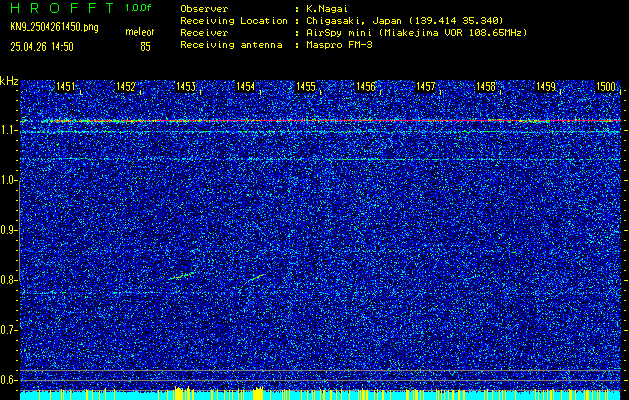Click the file name KN9_2504261450.png
629x400 pixels.
coord(54,27)
